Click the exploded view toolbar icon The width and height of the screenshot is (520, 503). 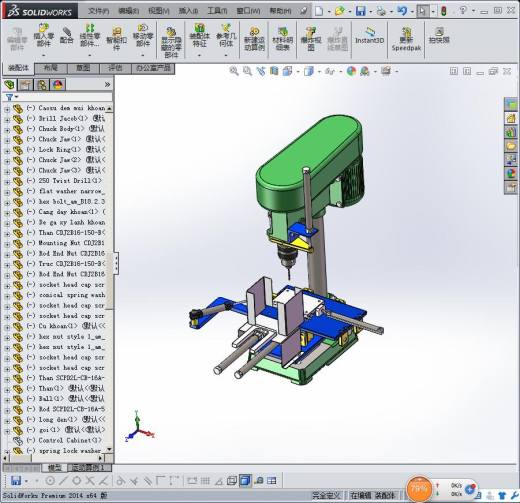311,39
